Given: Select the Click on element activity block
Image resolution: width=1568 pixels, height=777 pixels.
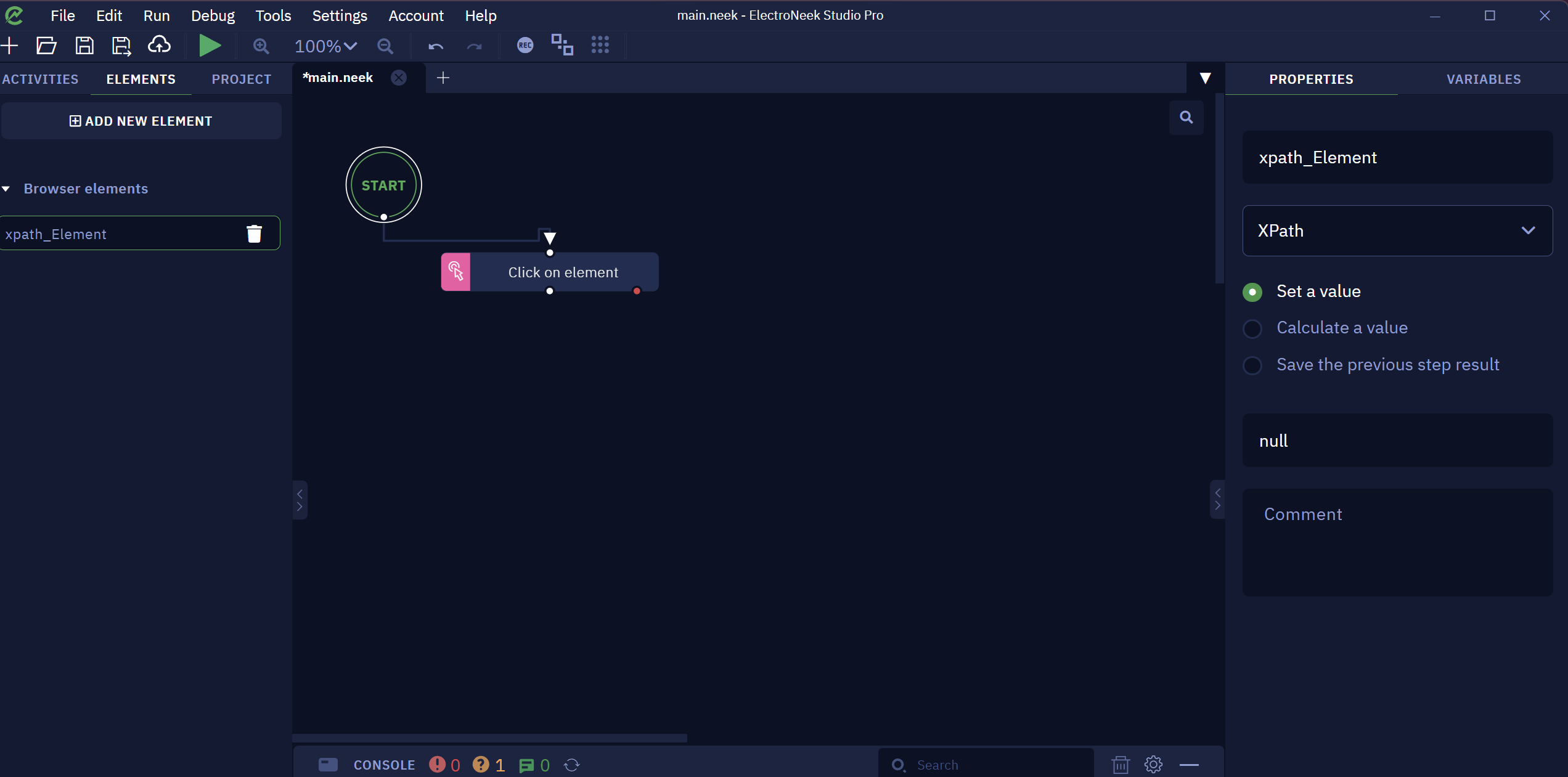Looking at the screenshot, I should (x=550, y=272).
